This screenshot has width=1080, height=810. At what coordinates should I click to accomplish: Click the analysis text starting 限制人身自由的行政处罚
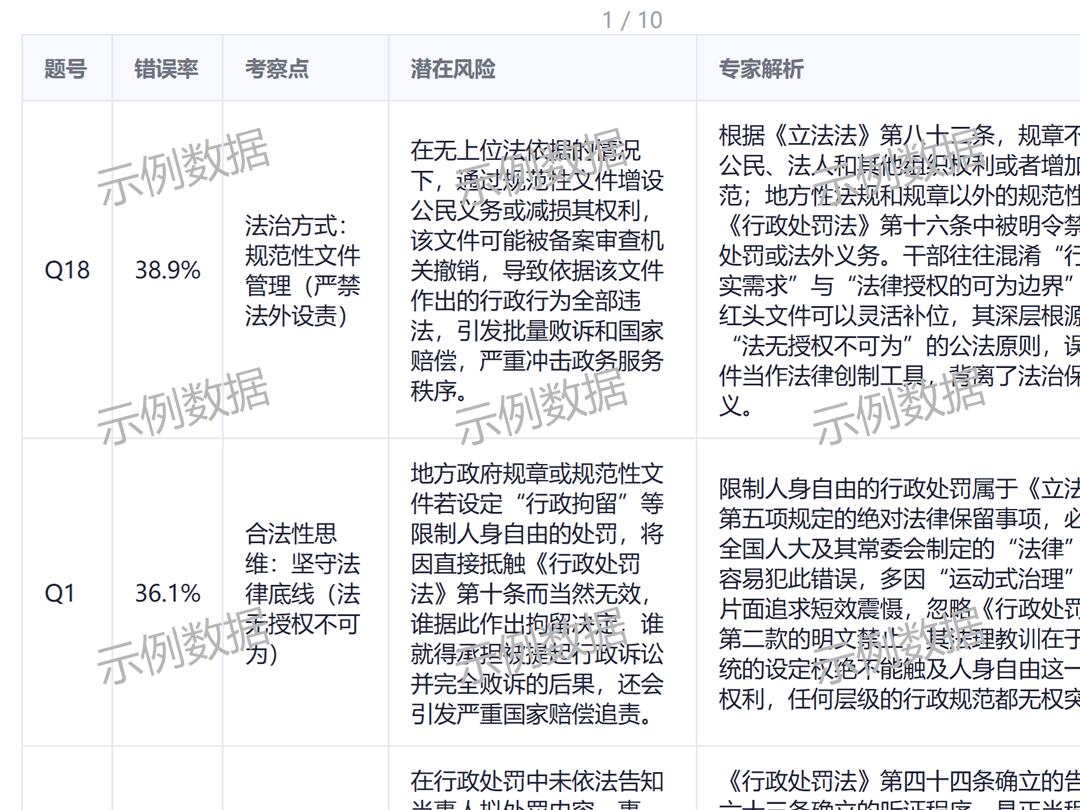pos(899,593)
